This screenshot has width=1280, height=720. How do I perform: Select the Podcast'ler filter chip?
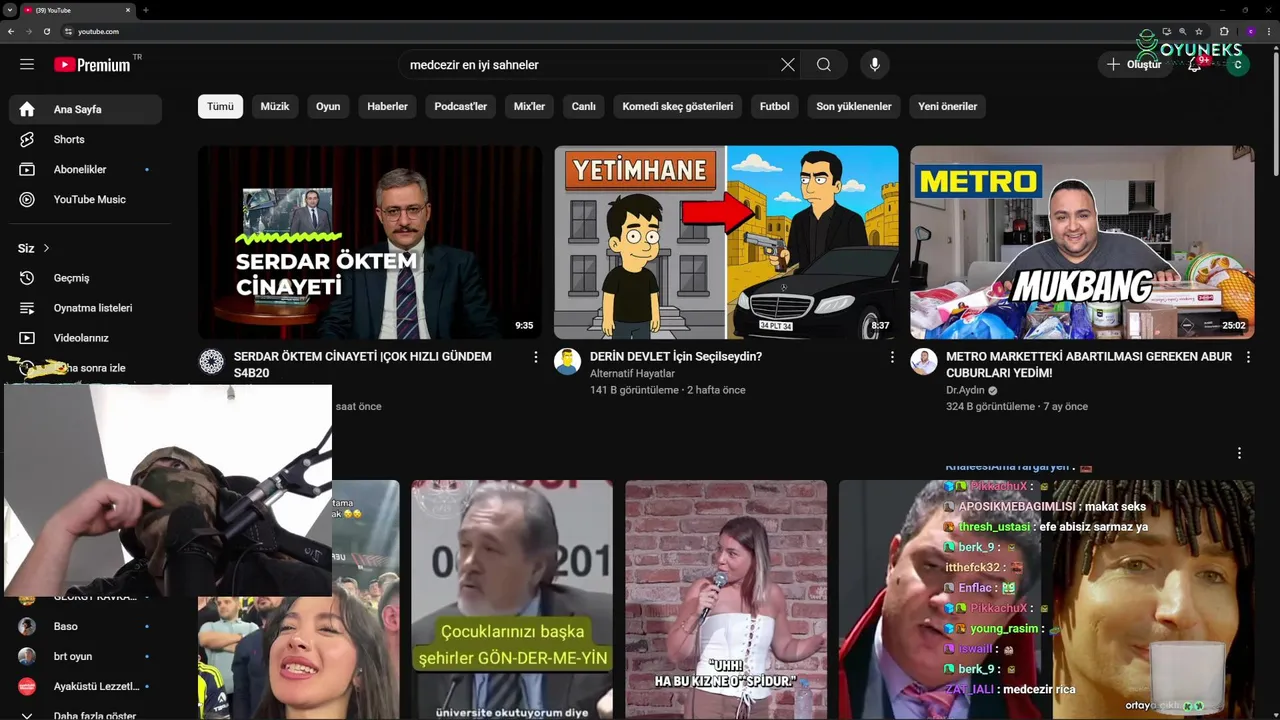[x=461, y=106]
